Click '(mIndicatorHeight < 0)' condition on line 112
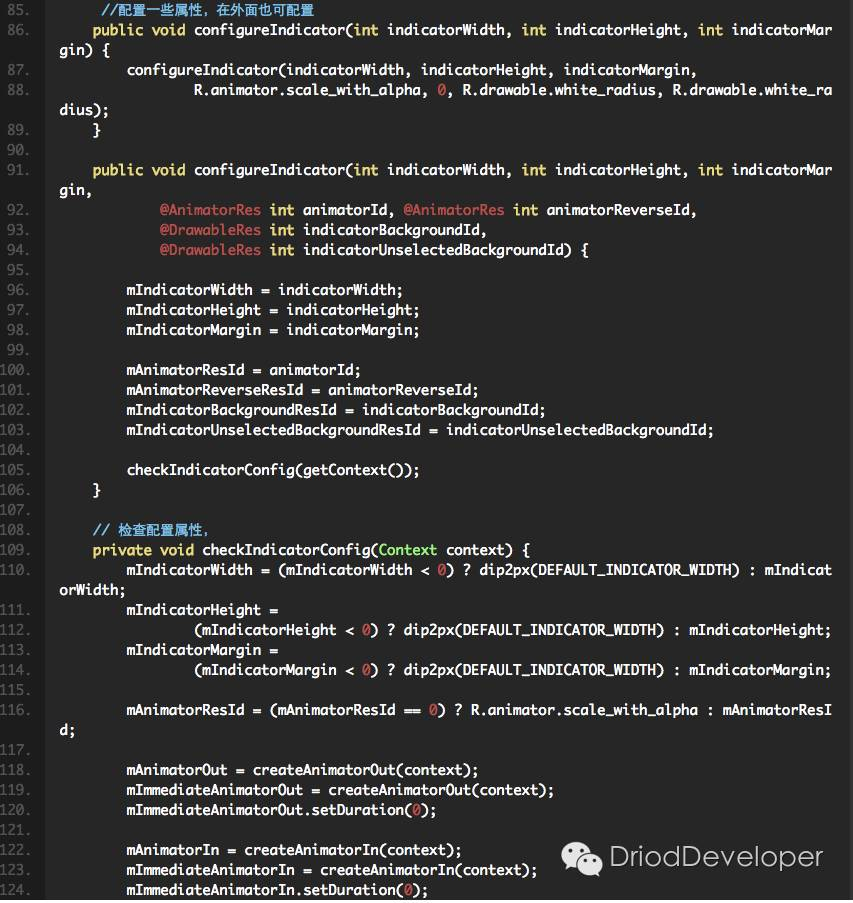The width and height of the screenshot is (853, 903). coord(286,630)
